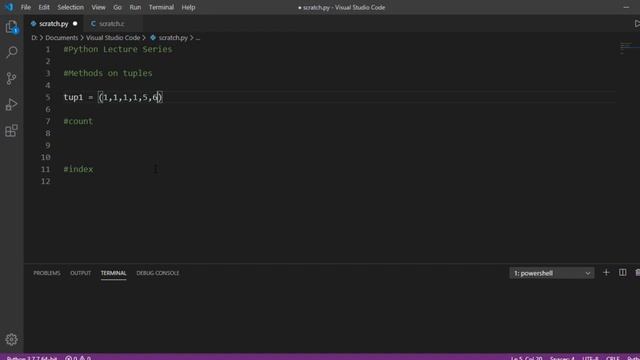Open the Terminal menu

coord(161,7)
